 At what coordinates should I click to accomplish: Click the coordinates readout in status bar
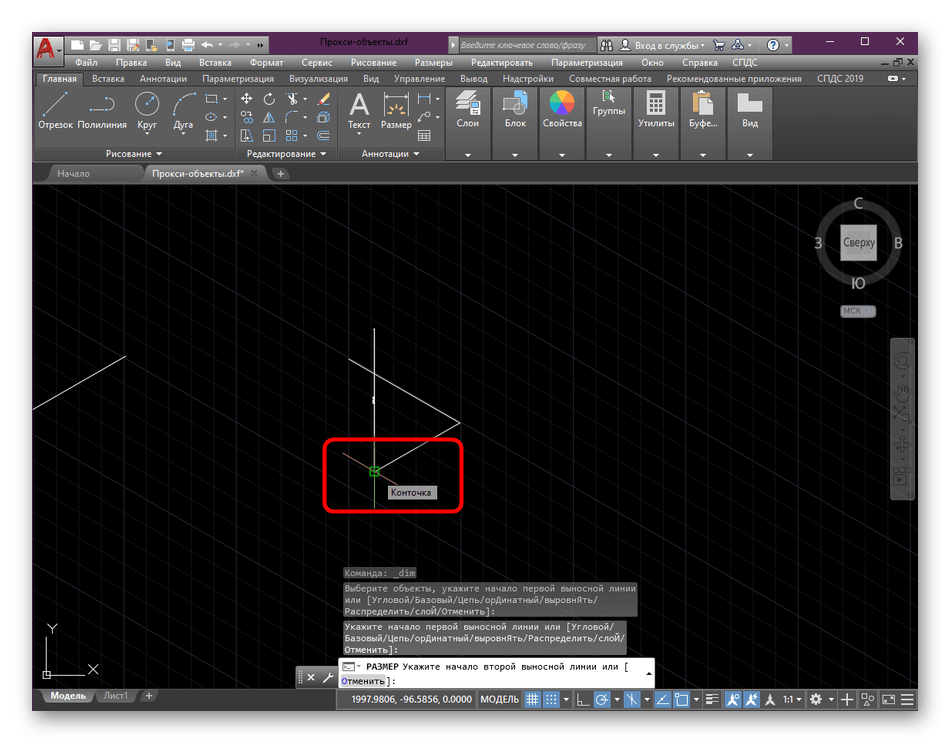pos(411,699)
